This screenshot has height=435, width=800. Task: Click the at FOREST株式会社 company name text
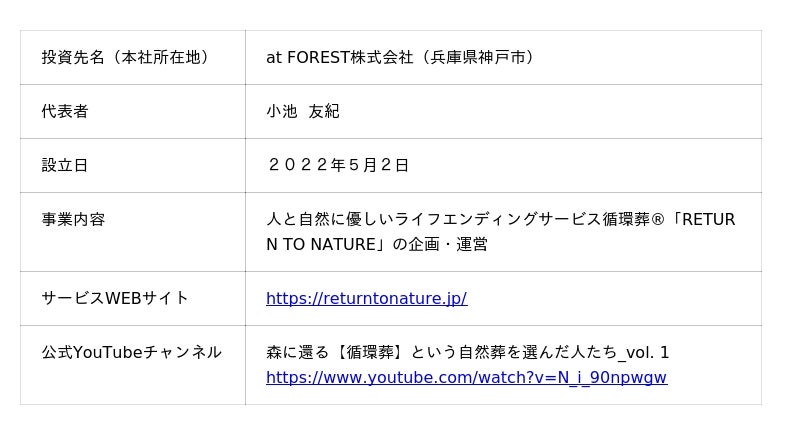point(339,57)
